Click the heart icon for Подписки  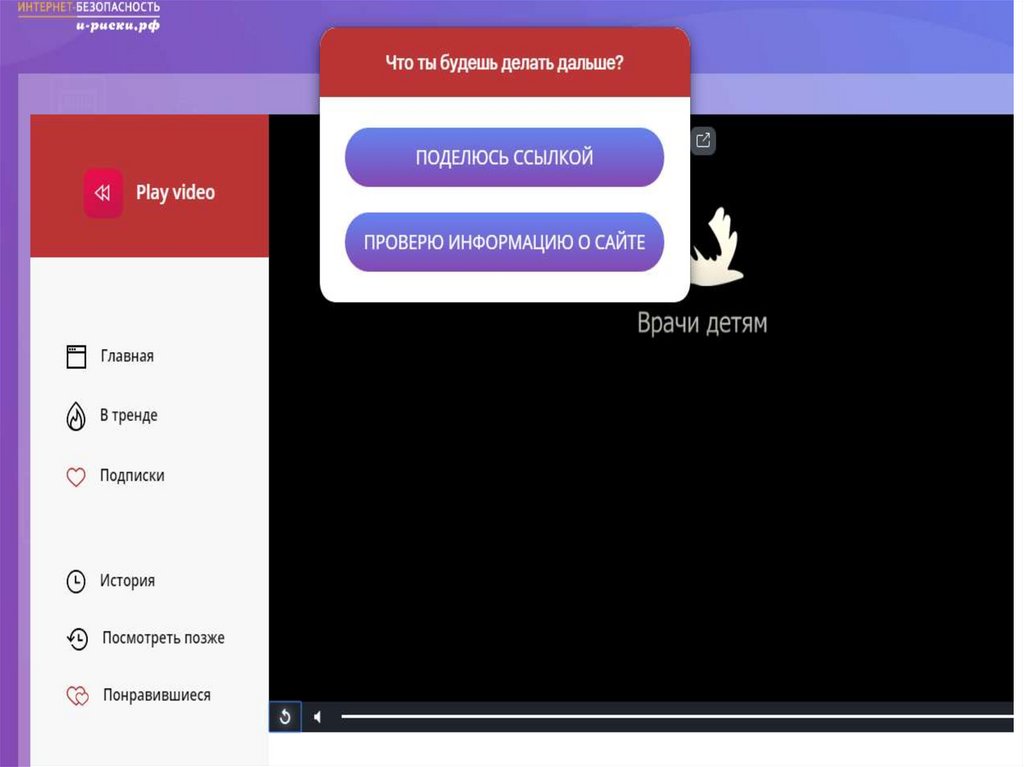(x=76, y=476)
